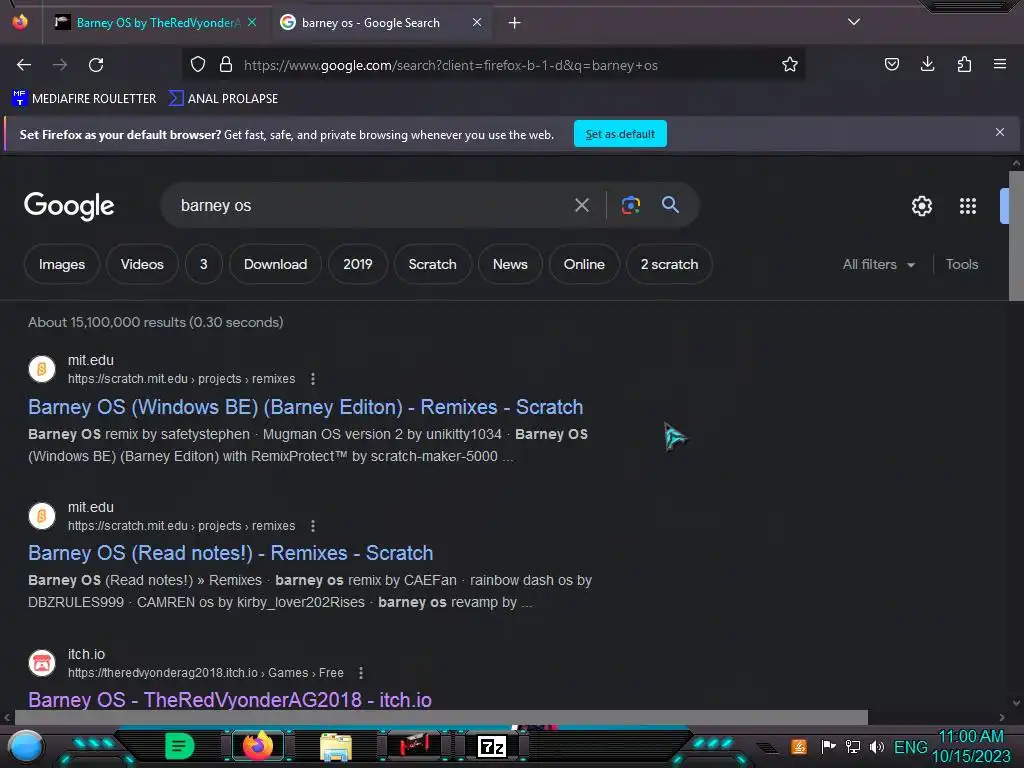This screenshot has width=1024, height=768.
Task: Click the Google logo
Action: [69, 206]
